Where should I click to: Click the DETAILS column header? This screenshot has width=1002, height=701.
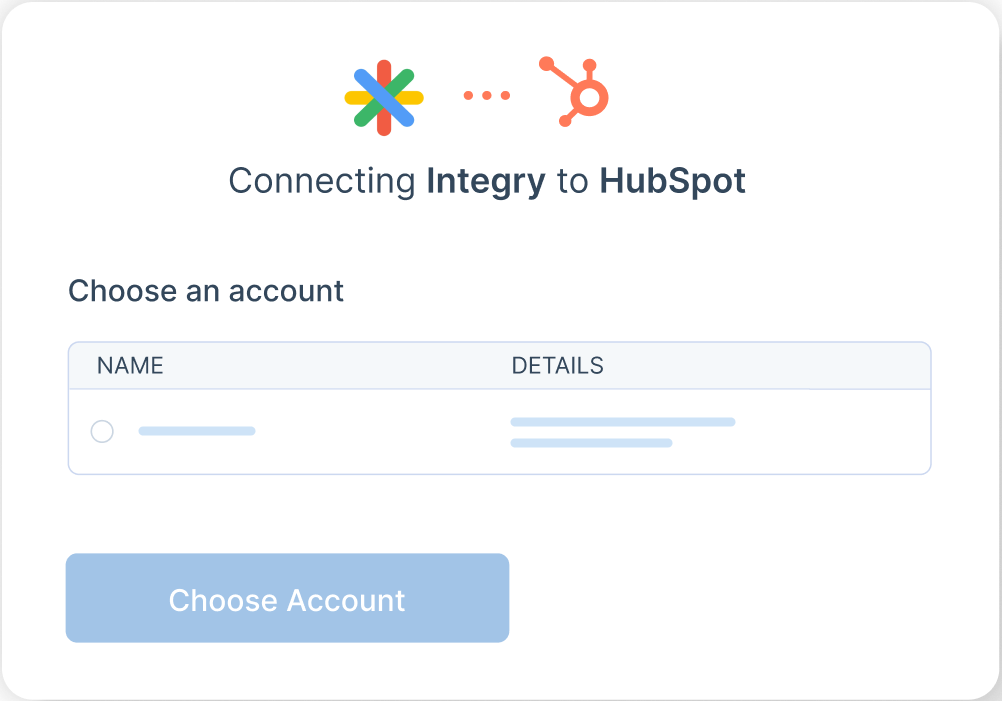(558, 366)
